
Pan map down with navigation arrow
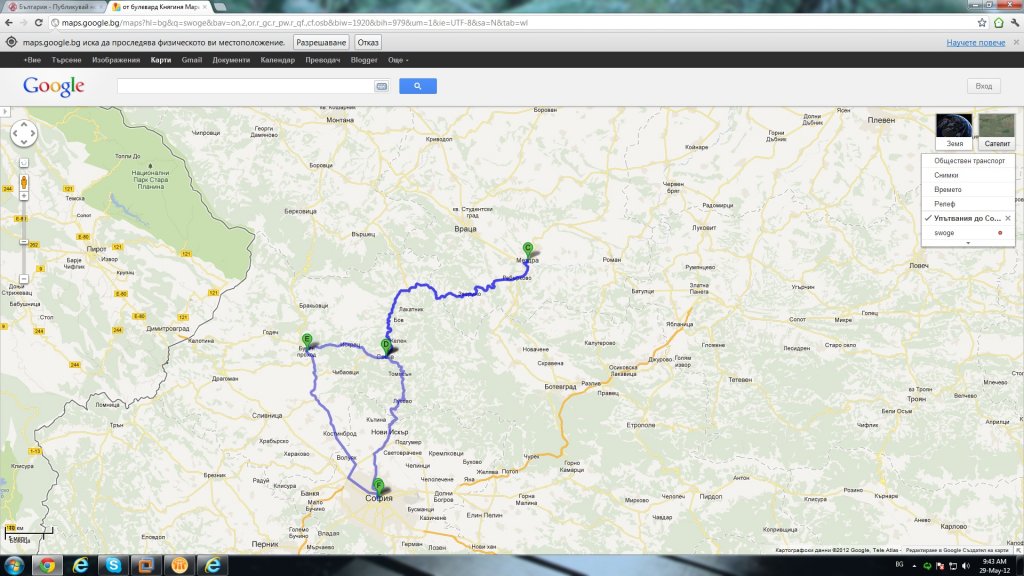pos(24,142)
